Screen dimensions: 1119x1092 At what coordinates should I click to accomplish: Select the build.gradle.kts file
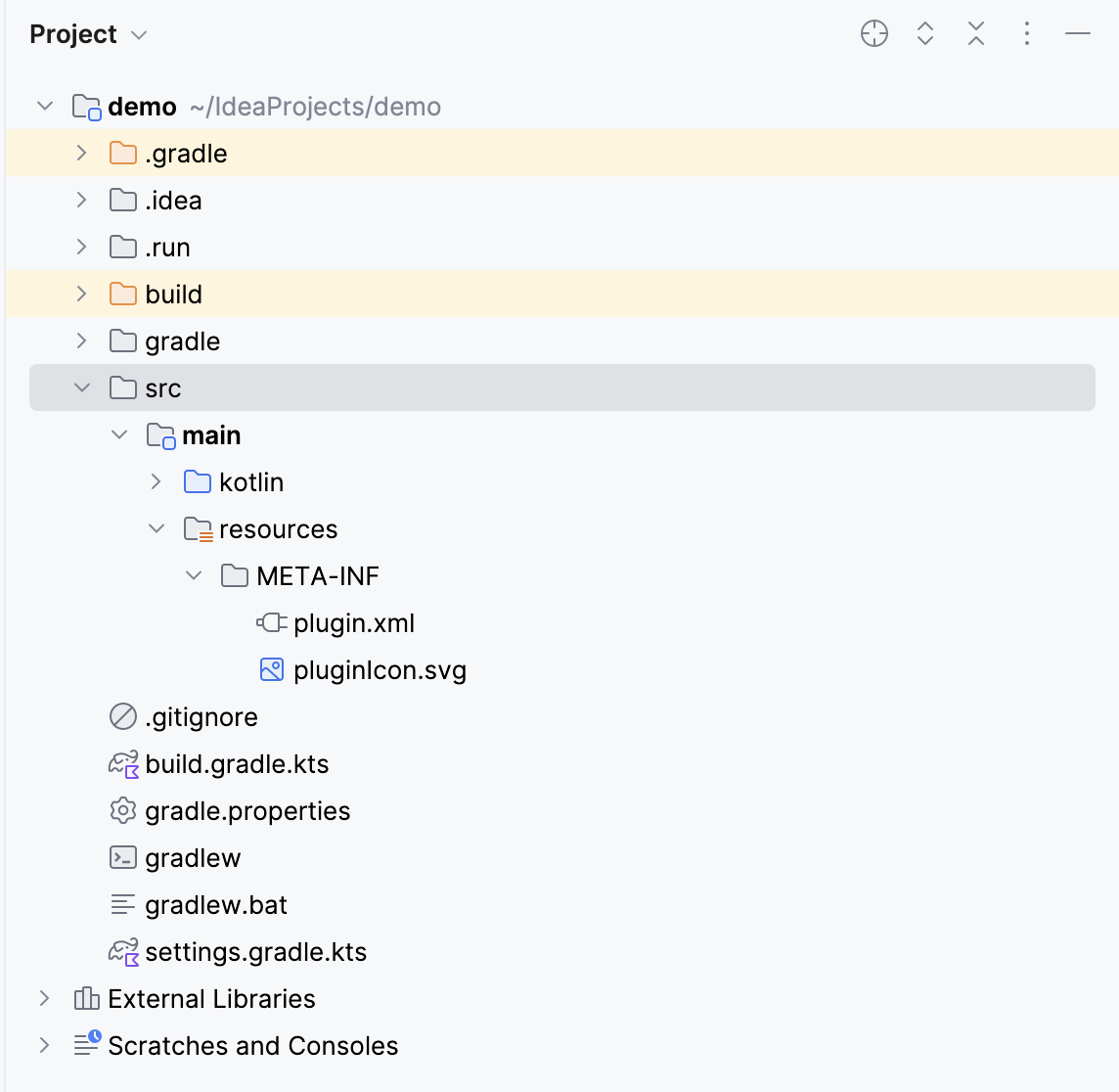(237, 764)
